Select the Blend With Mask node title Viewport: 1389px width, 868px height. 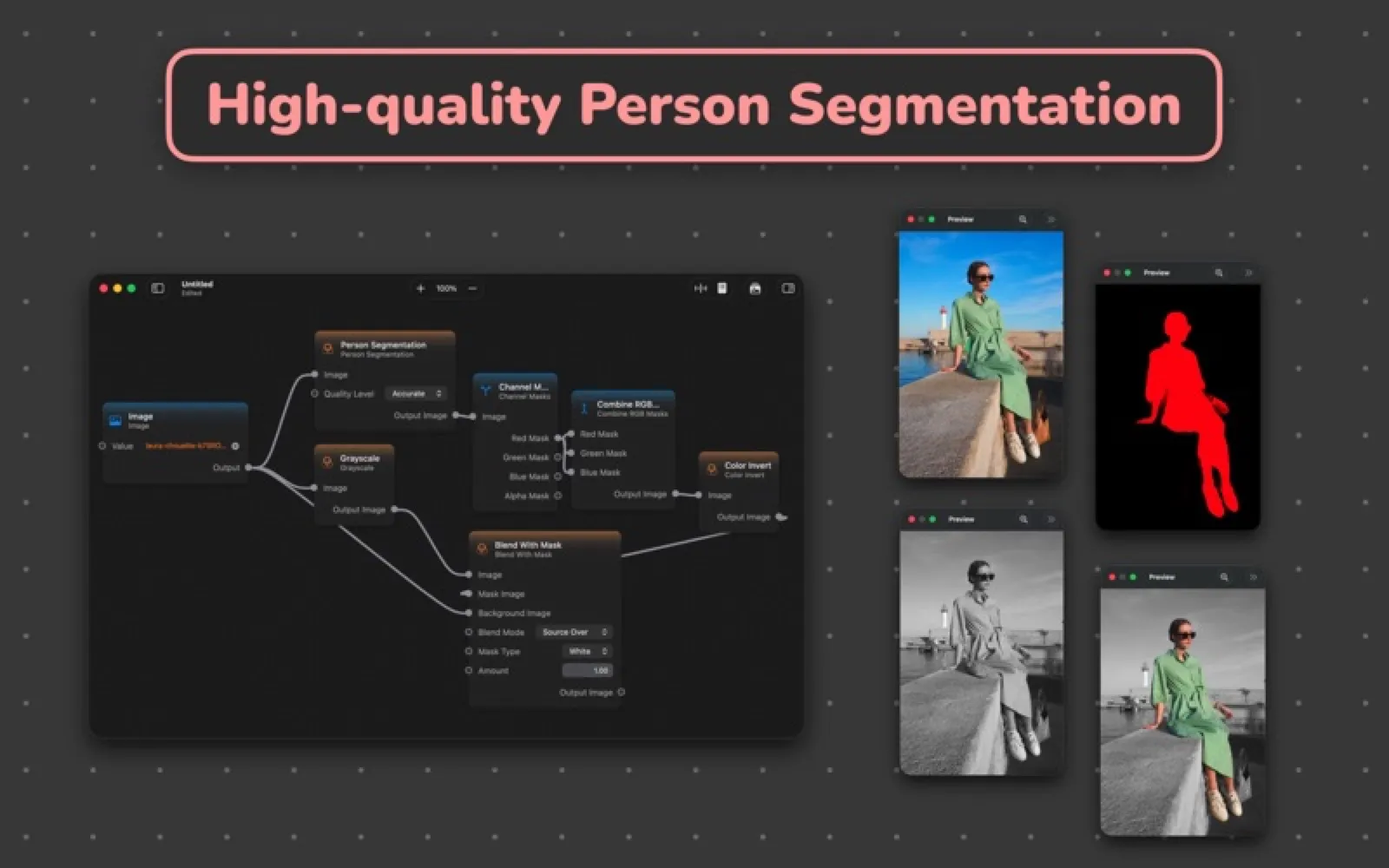(528, 545)
